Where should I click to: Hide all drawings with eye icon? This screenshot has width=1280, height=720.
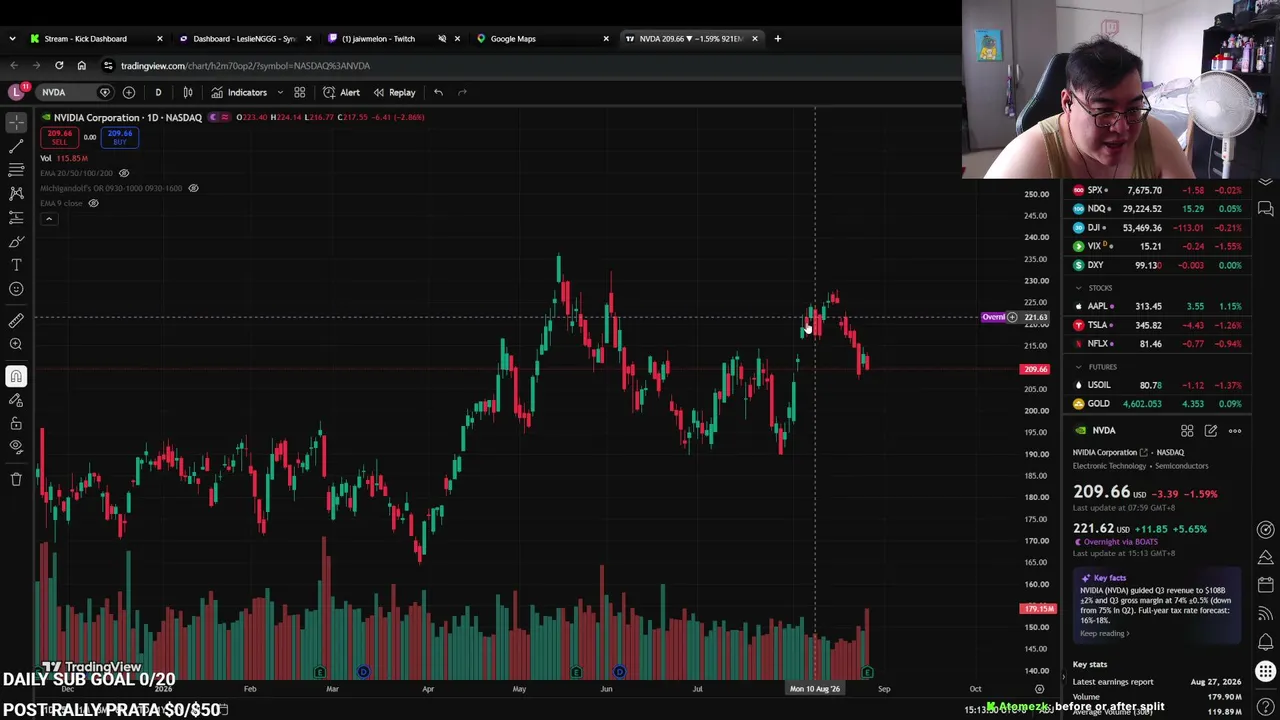pyautogui.click(x=16, y=447)
